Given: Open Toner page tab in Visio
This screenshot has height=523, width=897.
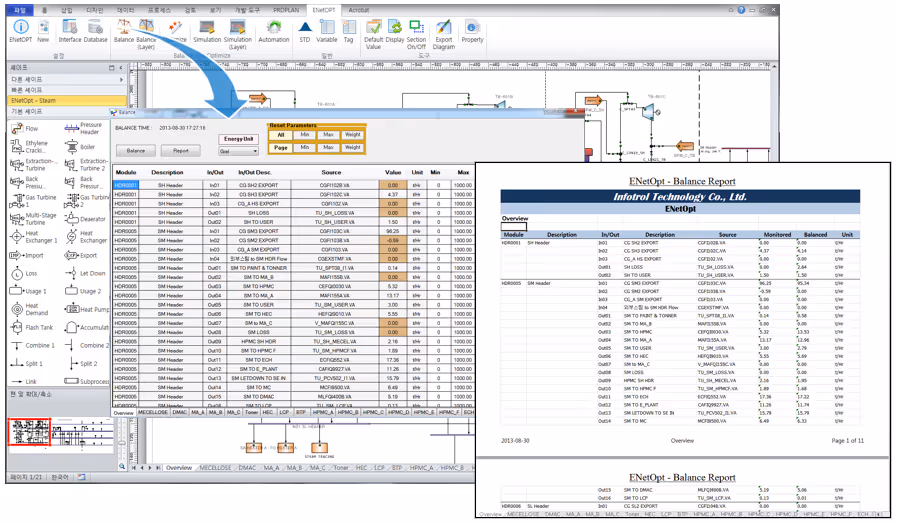Looking at the screenshot, I should (341, 467).
